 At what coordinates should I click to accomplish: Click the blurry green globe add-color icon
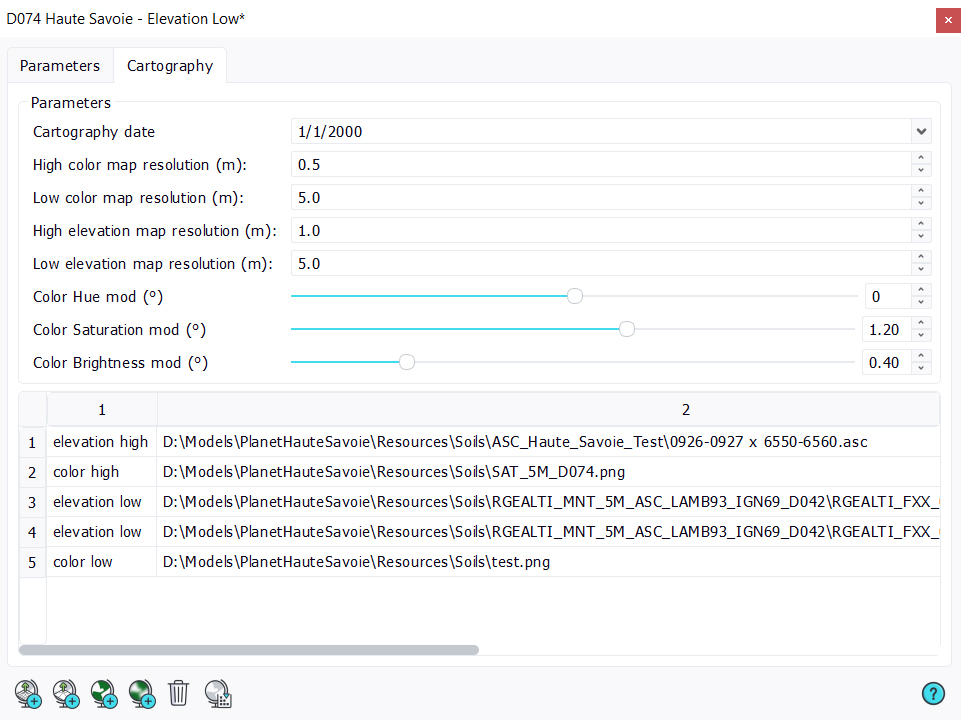(141, 693)
